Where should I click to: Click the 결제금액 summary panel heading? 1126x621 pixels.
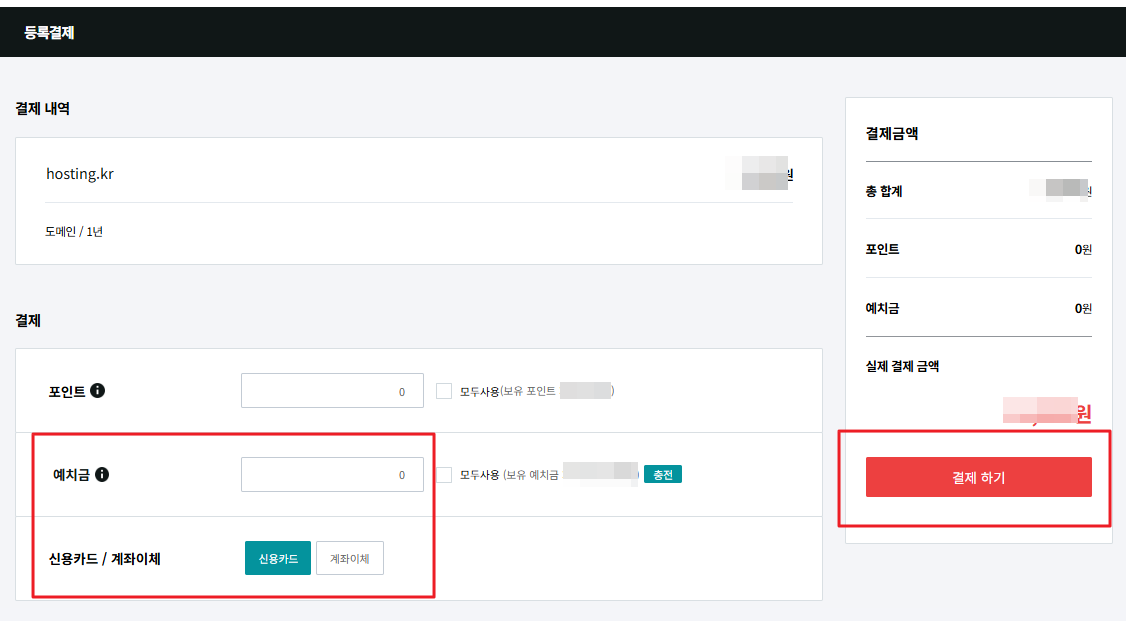click(x=892, y=133)
